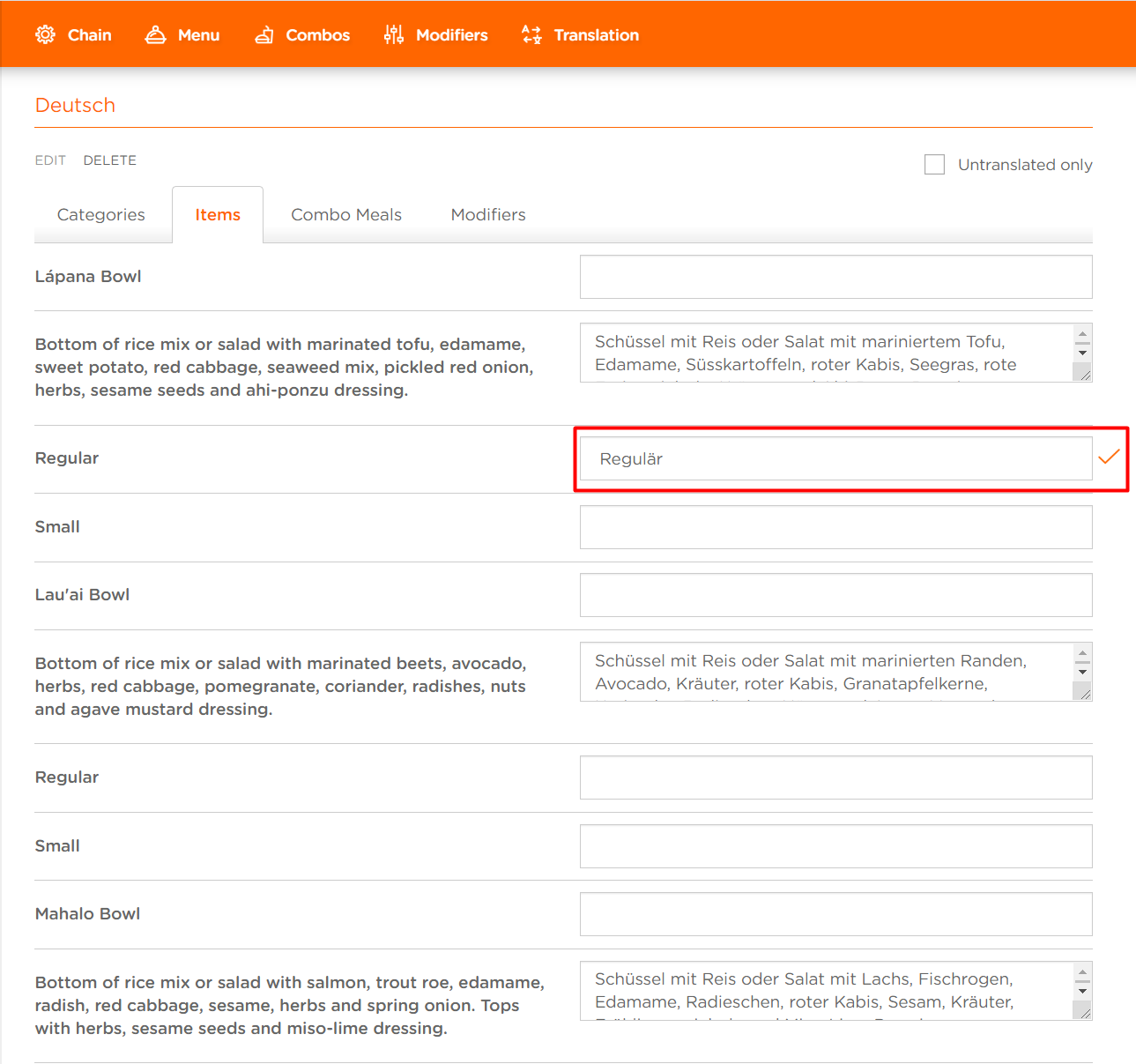
Task: Click English description mentioning miso-lime dressing
Action: tap(289, 1006)
